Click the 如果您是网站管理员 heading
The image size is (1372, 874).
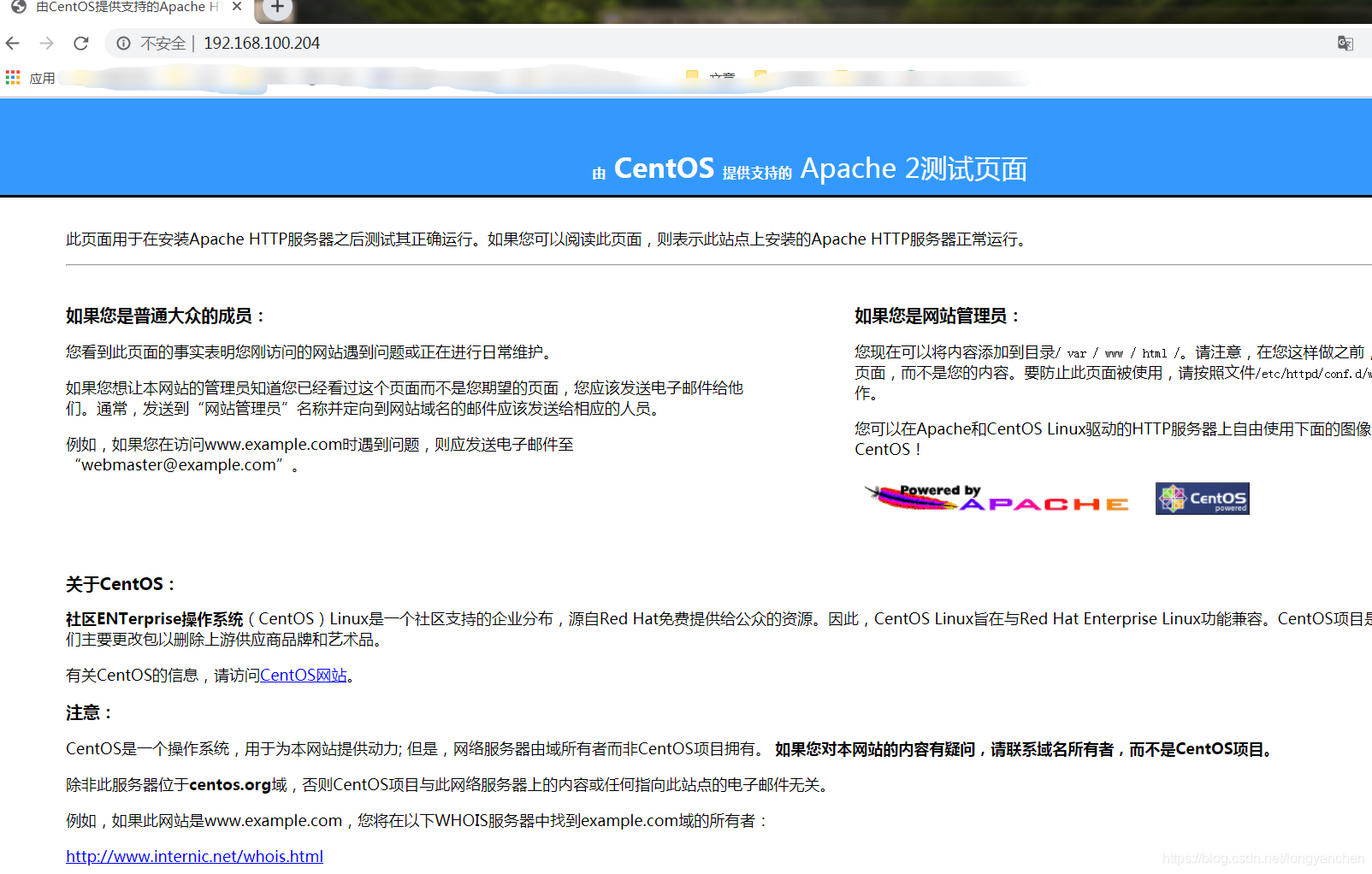coord(937,316)
